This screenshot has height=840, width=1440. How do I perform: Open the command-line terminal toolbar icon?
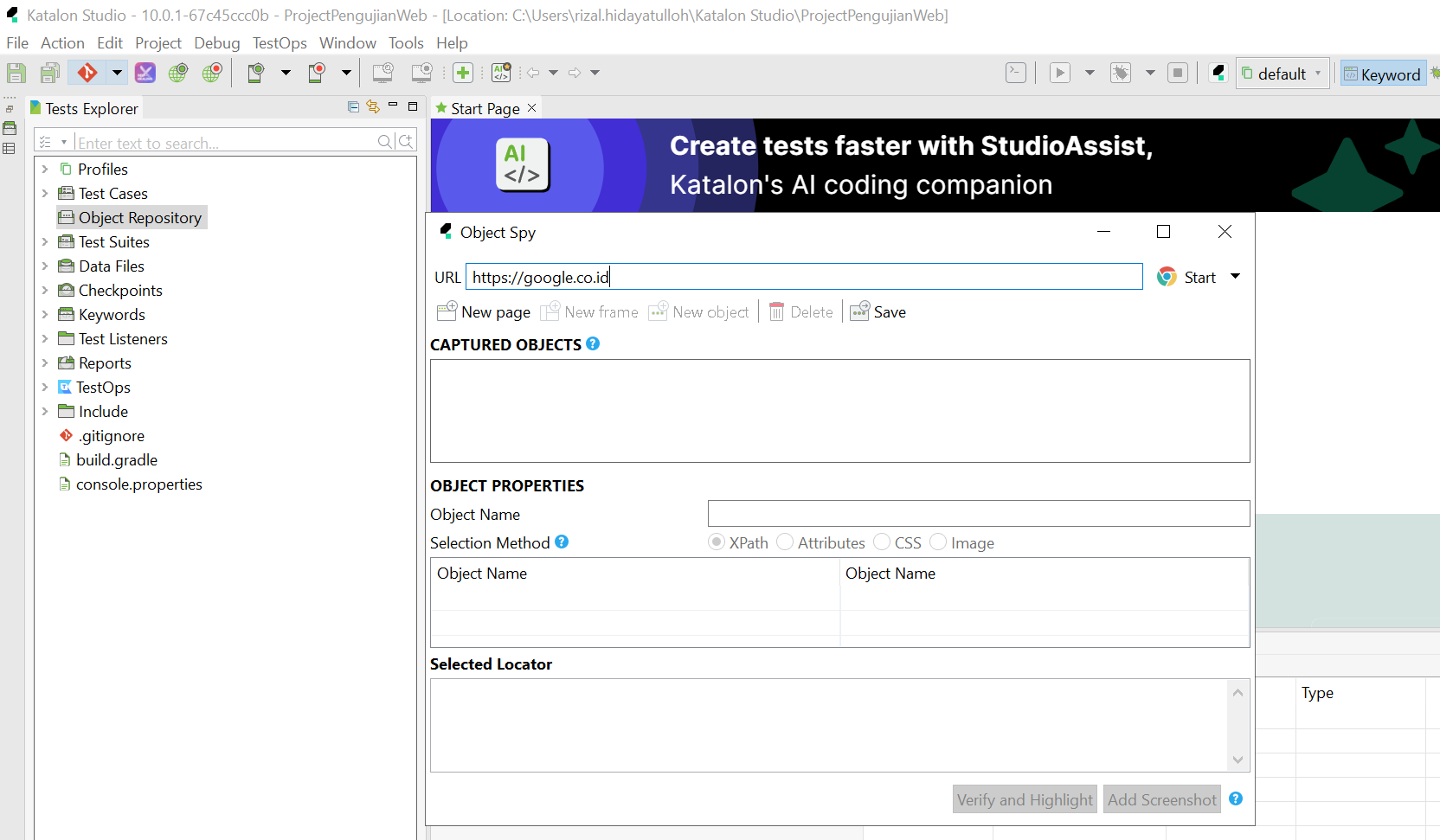coord(1016,73)
